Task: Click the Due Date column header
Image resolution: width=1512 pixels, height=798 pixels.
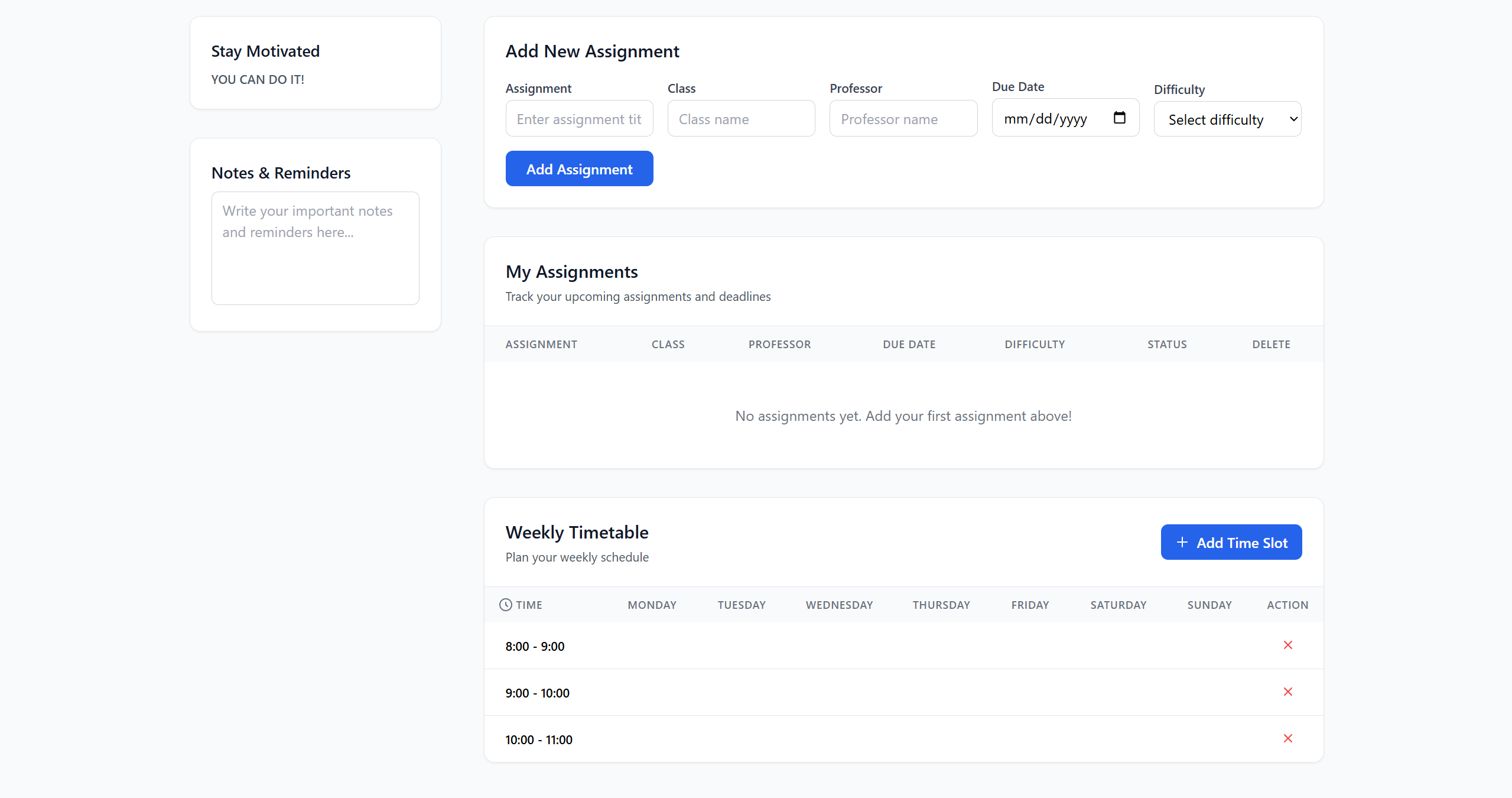Action: (909, 345)
